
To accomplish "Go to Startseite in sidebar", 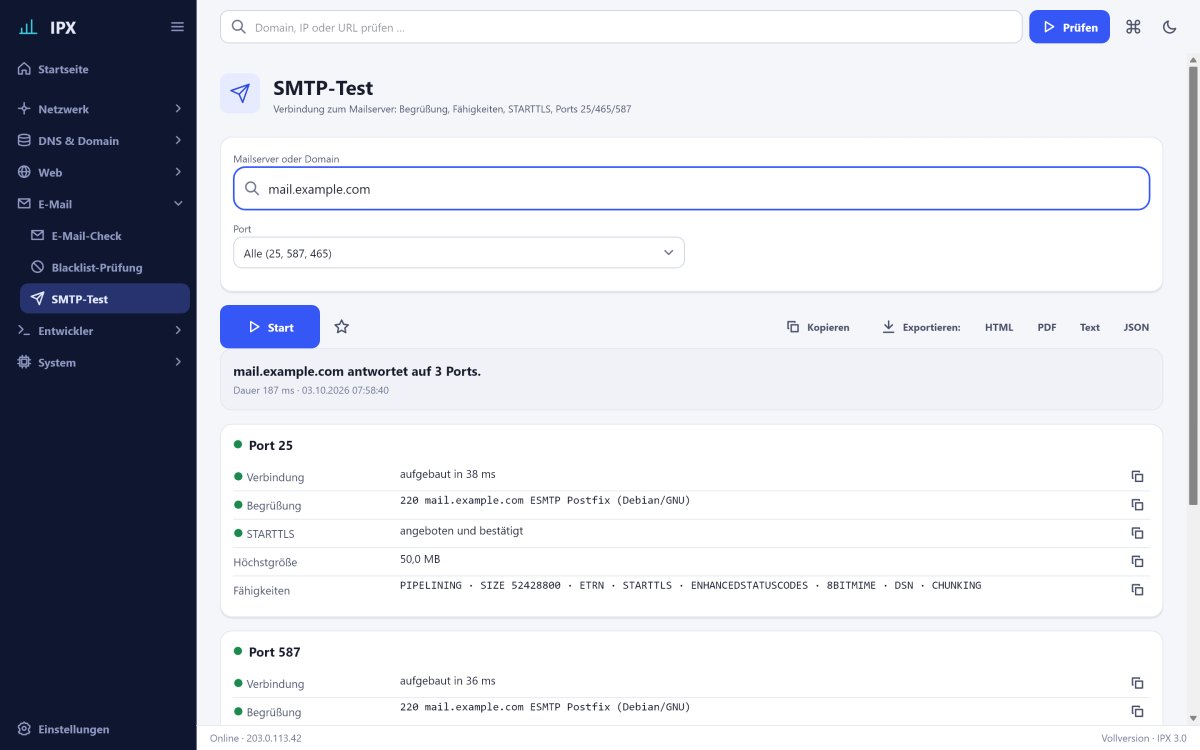I will tap(98, 70).
